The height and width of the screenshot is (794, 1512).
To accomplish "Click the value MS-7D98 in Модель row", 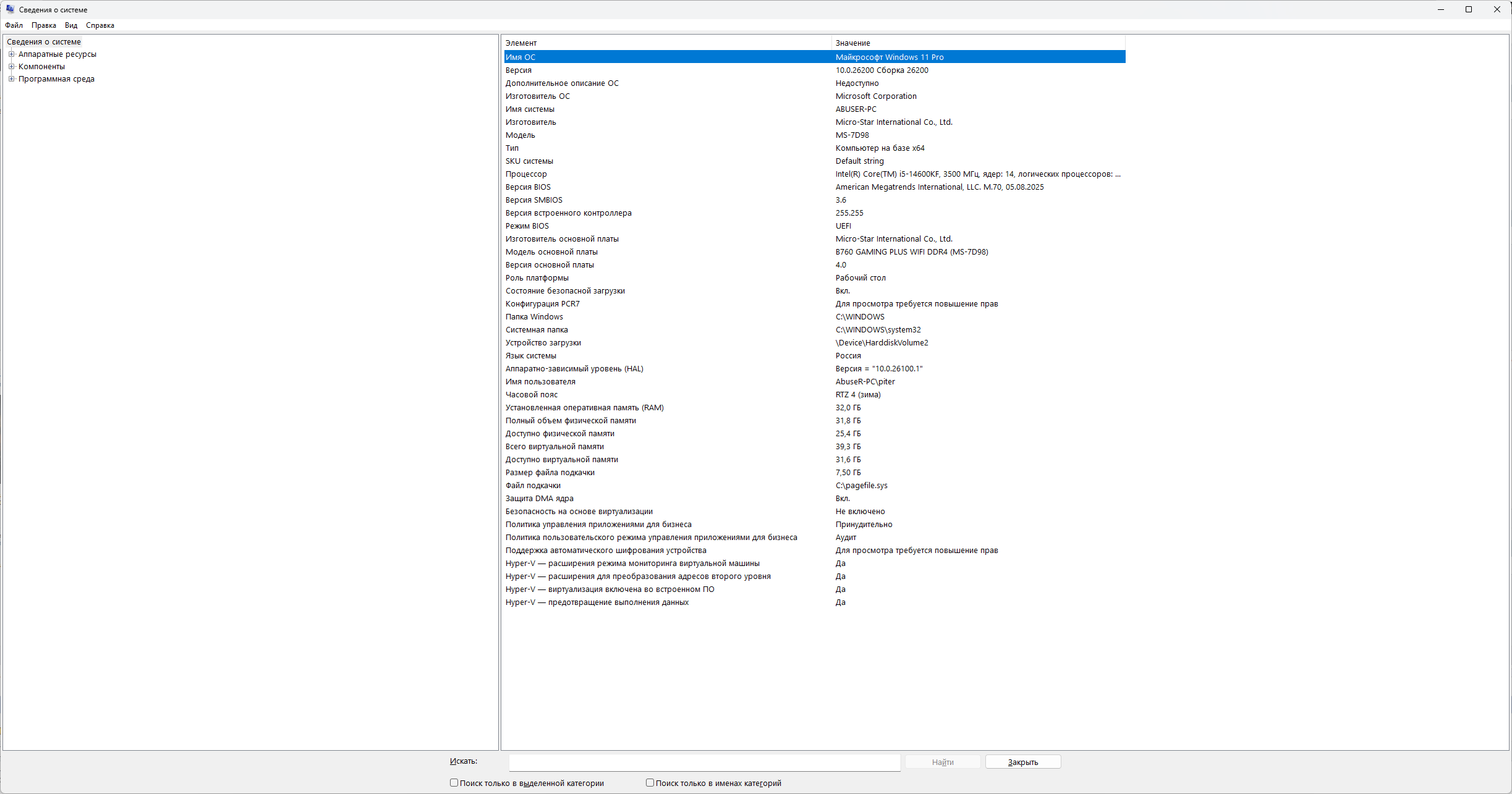I will point(852,135).
